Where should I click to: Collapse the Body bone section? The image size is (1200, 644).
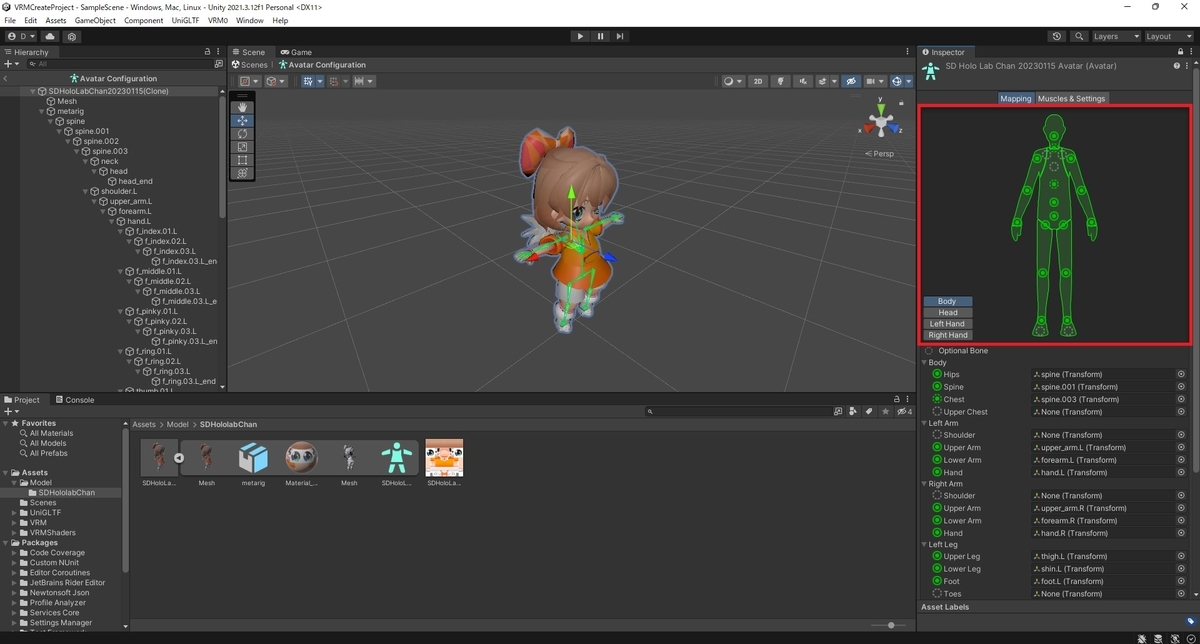tap(924, 362)
